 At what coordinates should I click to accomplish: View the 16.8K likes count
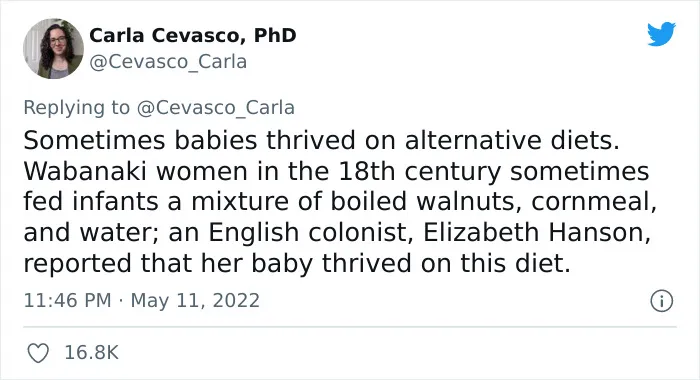click(92, 353)
